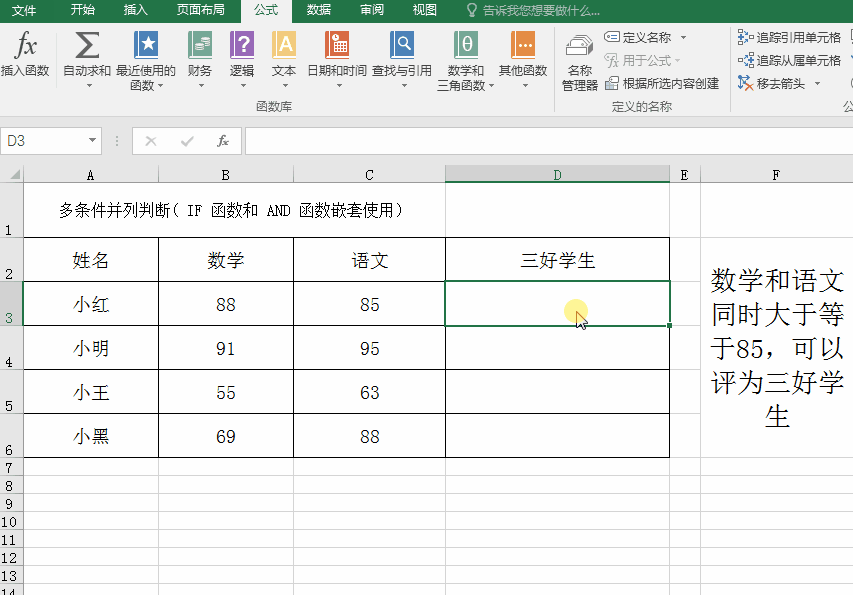Open the Logical (逻辑) functions icon
853x595 pixels.
click(x=242, y=45)
